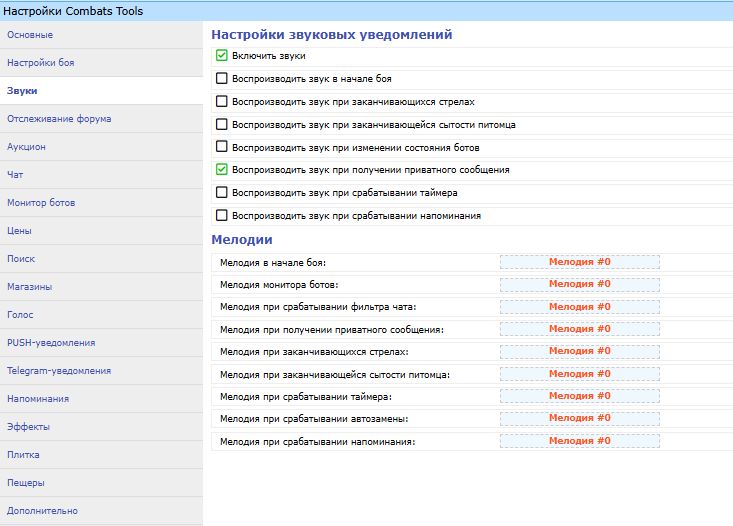The width and height of the screenshot is (733, 526).
Task: Enable reminder trigger sound checkbox
Action: click(x=222, y=216)
